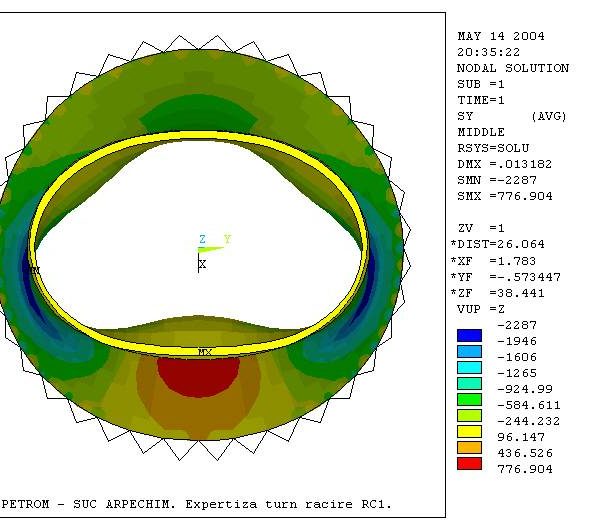
Task: Click the Y axis label on triad
Action: 228,239
